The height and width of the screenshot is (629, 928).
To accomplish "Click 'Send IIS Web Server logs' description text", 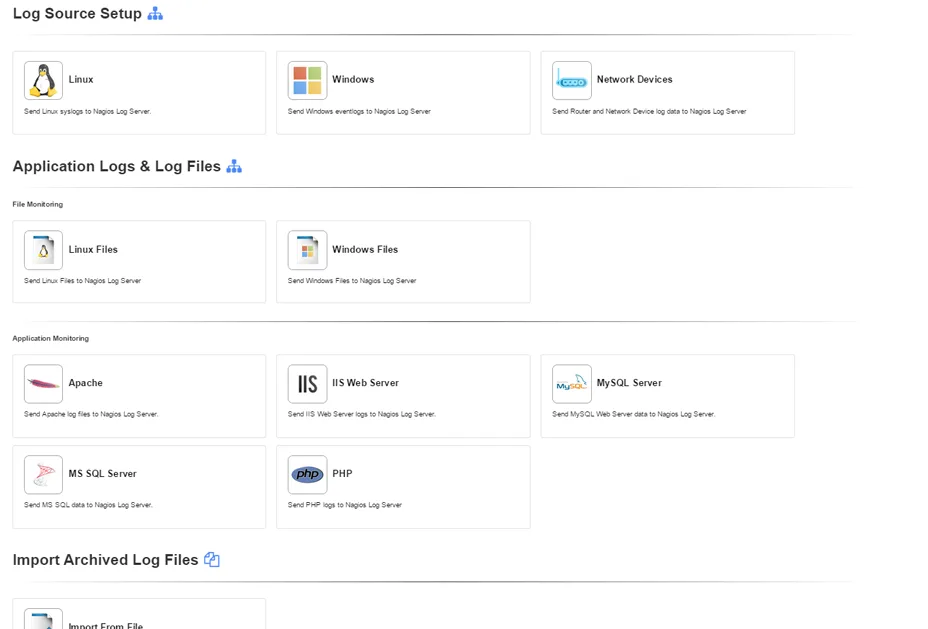I will tap(362, 414).
